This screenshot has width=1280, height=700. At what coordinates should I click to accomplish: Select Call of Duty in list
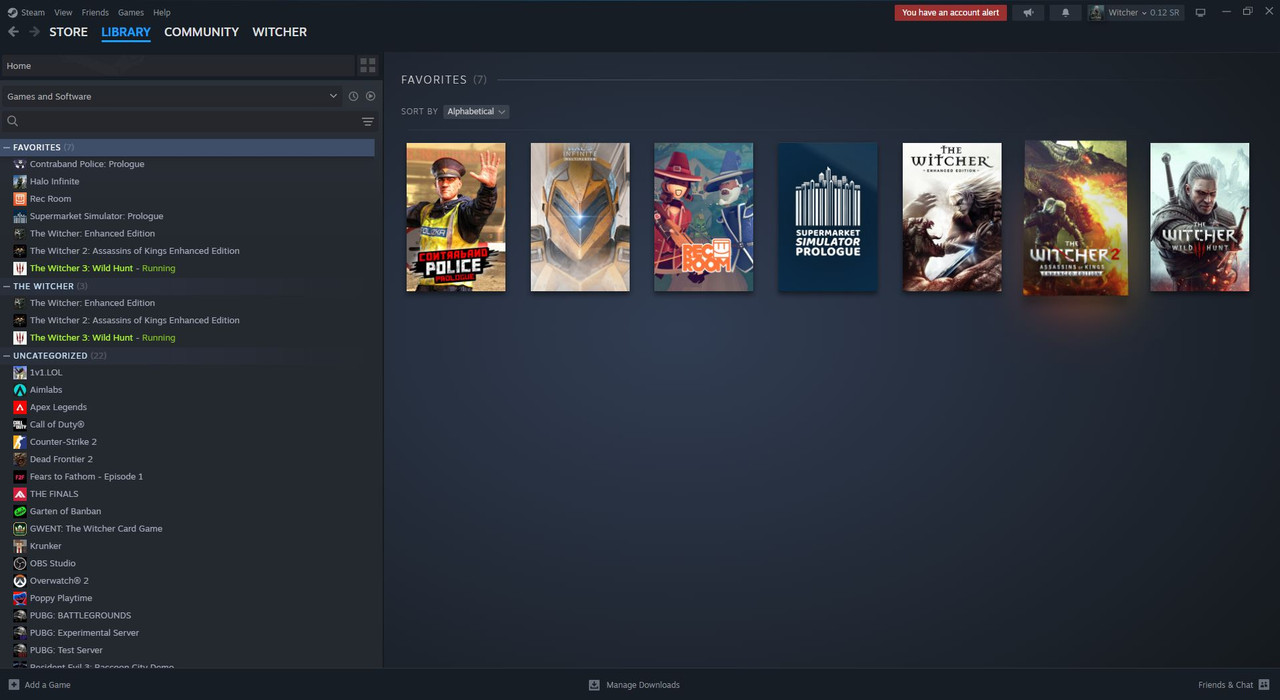point(57,424)
